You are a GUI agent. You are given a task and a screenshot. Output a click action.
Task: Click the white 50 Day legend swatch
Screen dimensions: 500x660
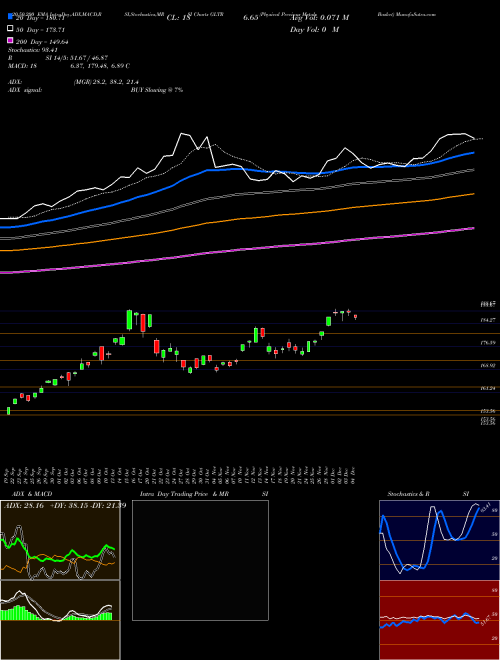pyautogui.click(x=10, y=29)
